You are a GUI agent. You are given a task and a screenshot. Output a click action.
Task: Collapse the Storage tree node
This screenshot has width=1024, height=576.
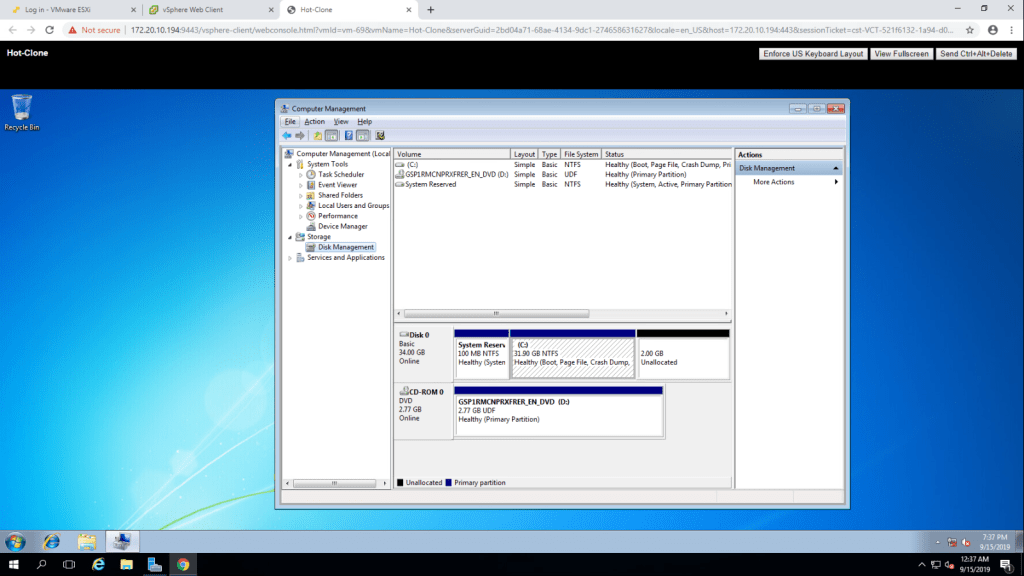click(x=290, y=237)
